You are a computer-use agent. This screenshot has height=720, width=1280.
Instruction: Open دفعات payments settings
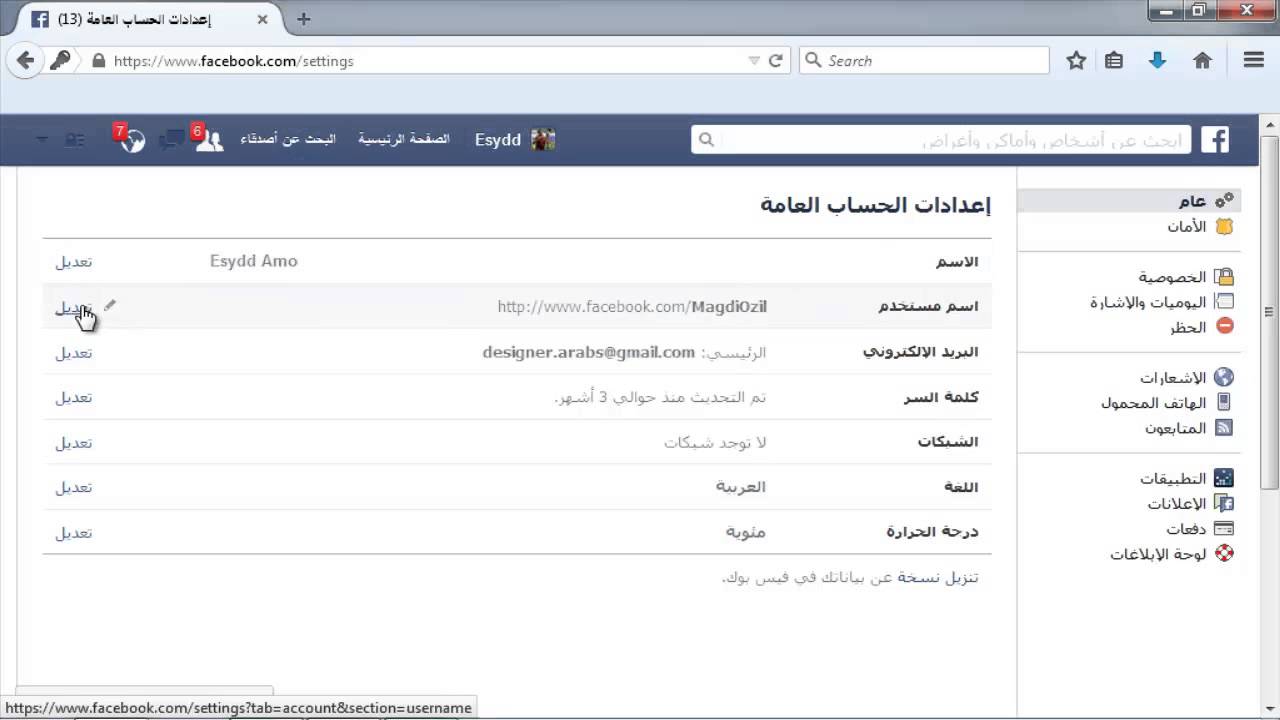pos(1186,529)
